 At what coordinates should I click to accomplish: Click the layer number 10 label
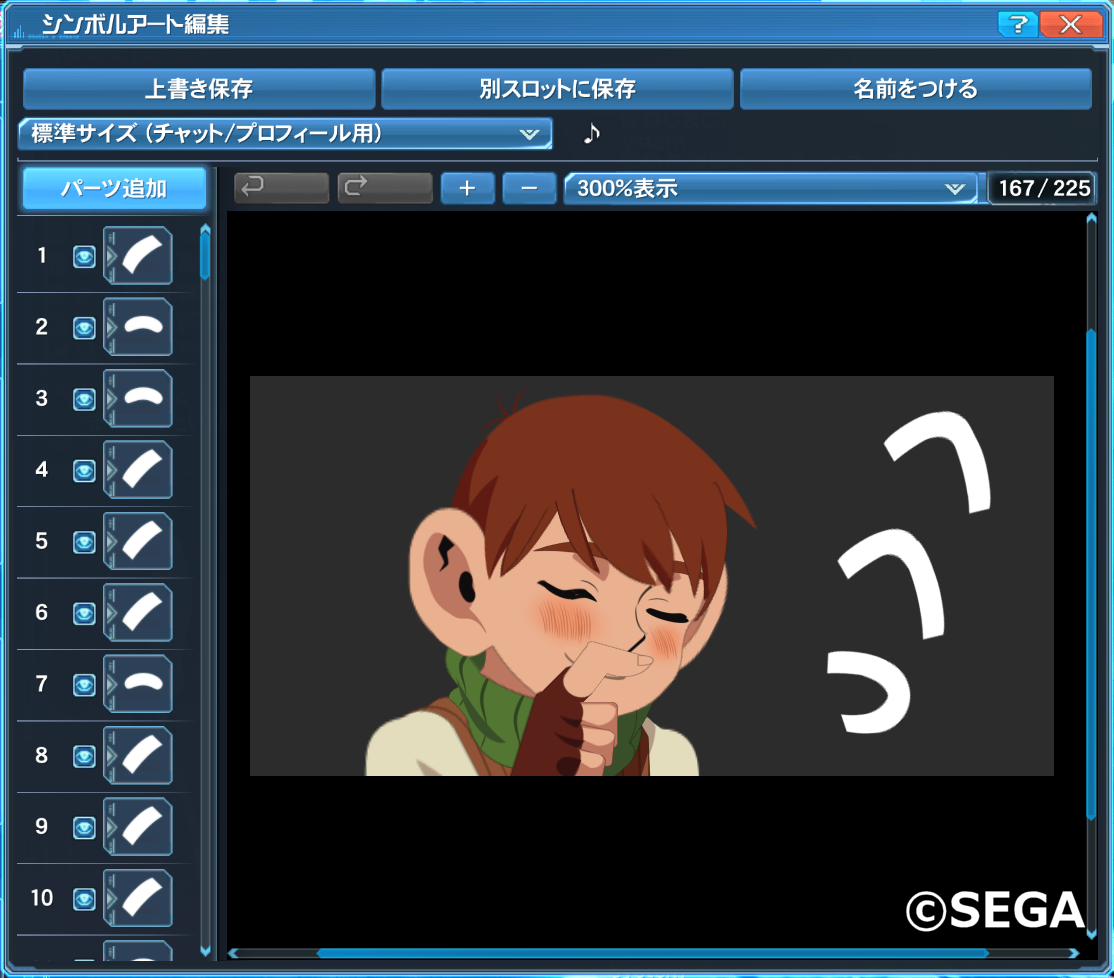(x=42, y=898)
